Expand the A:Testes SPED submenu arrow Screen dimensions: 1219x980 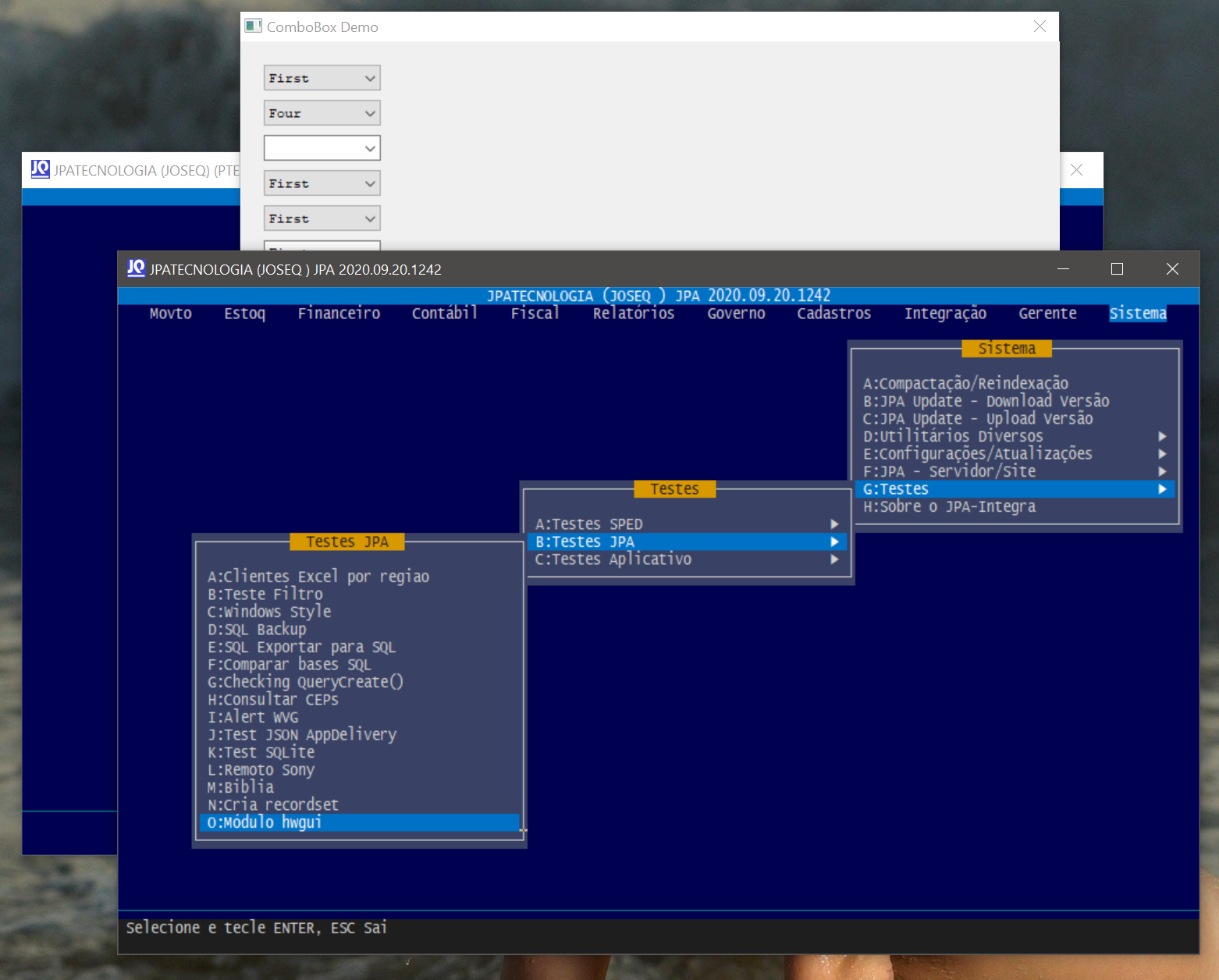tap(834, 524)
